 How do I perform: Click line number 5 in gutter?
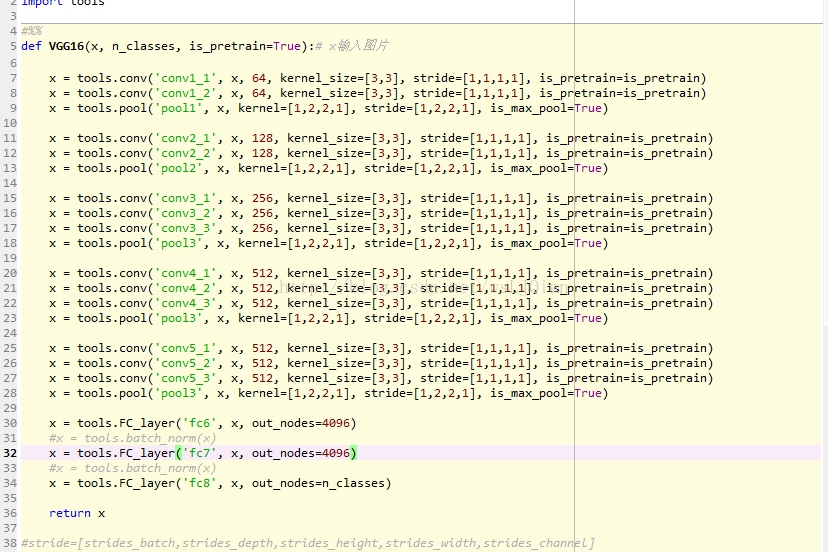pos(13,46)
